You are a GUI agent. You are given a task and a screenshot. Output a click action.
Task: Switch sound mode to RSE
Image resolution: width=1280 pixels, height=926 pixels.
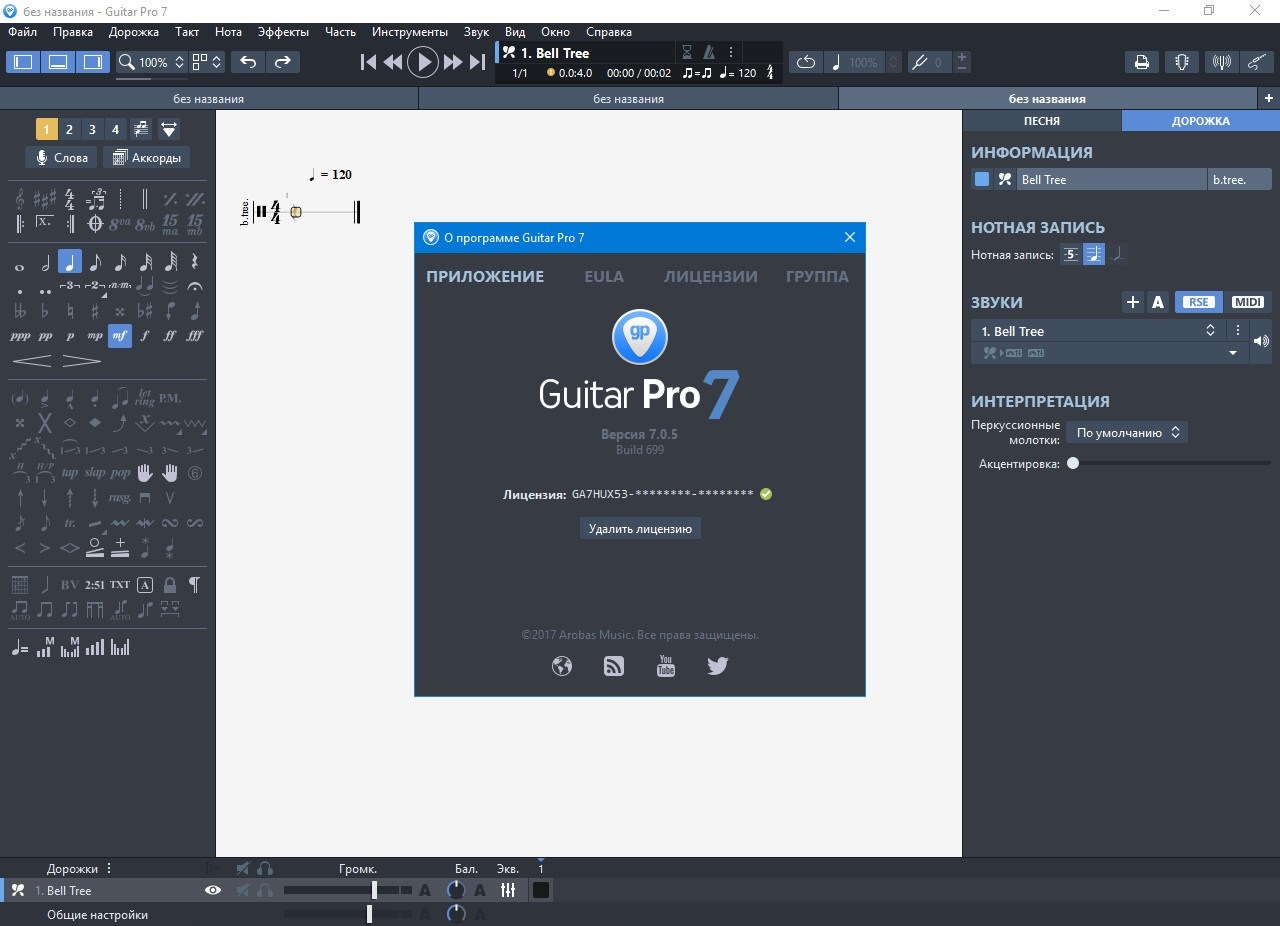click(1198, 302)
